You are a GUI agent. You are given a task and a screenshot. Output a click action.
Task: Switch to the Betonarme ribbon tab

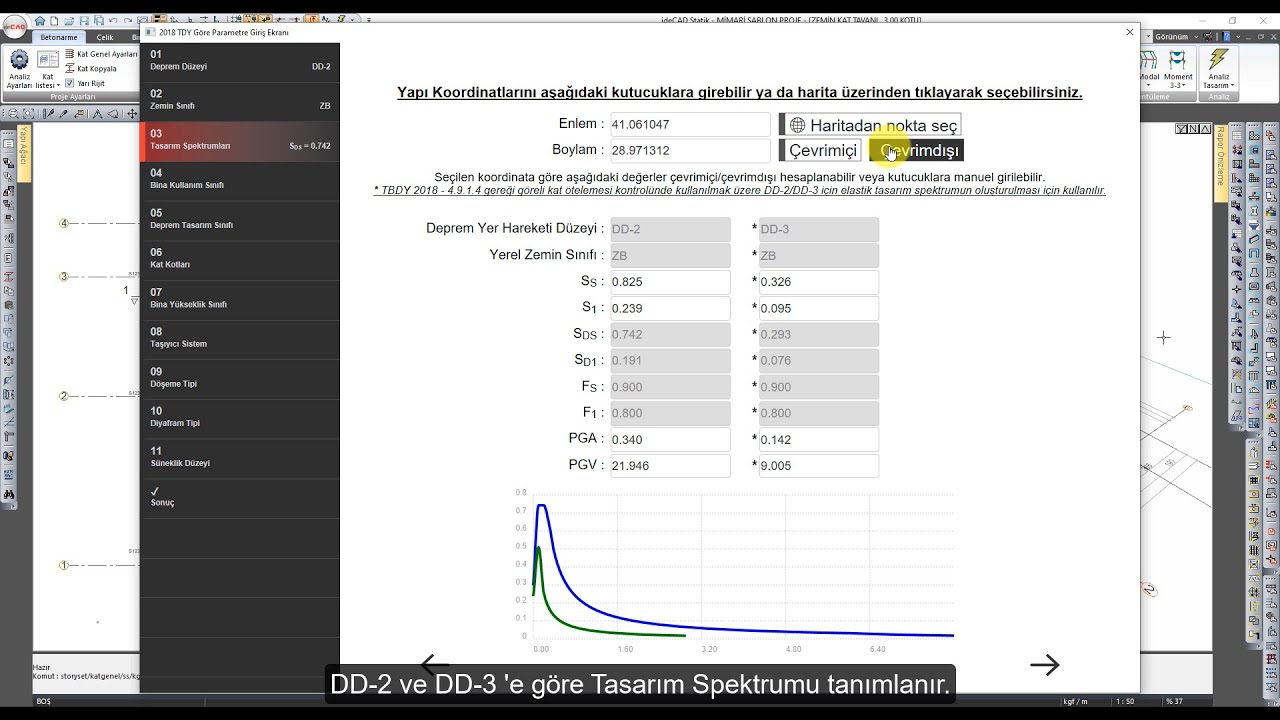[x=58, y=37]
